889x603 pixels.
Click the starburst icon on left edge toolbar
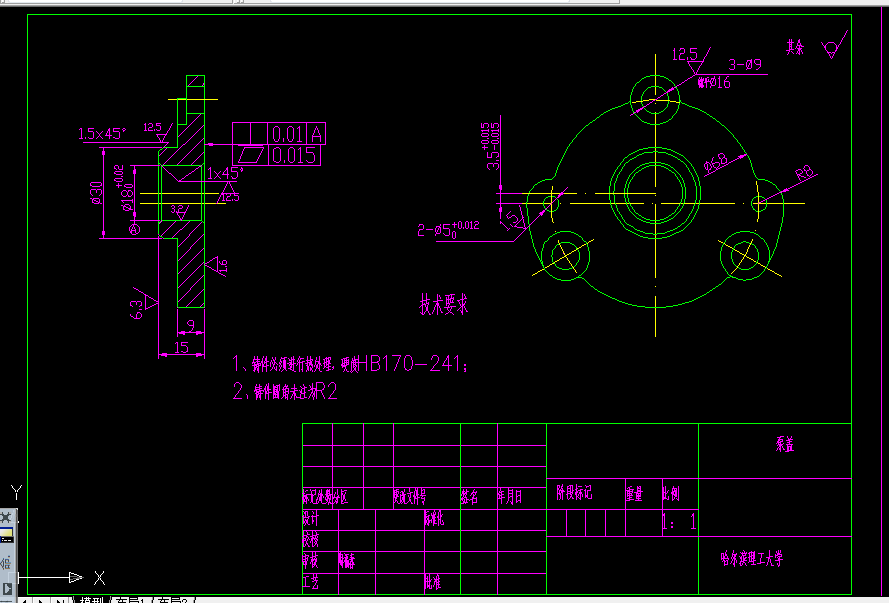5,517
